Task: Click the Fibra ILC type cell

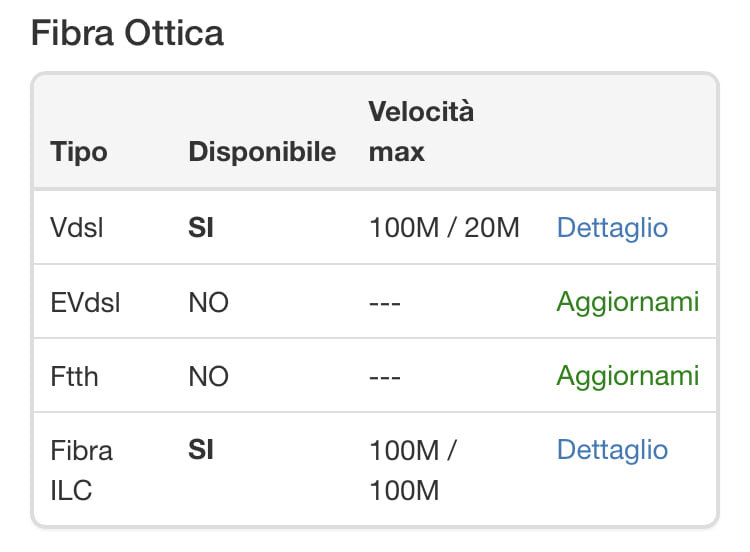Action: click(x=81, y=470)
